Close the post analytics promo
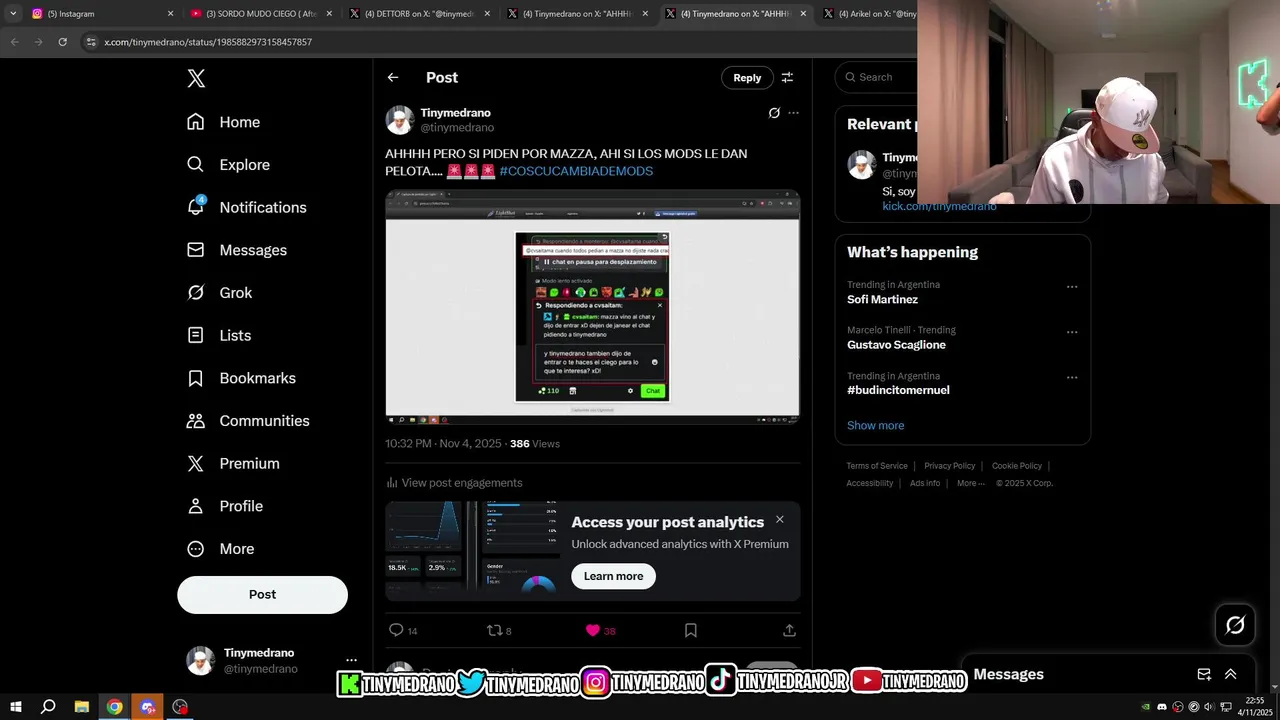This screenshot has width=1280, height=720. 780,519
